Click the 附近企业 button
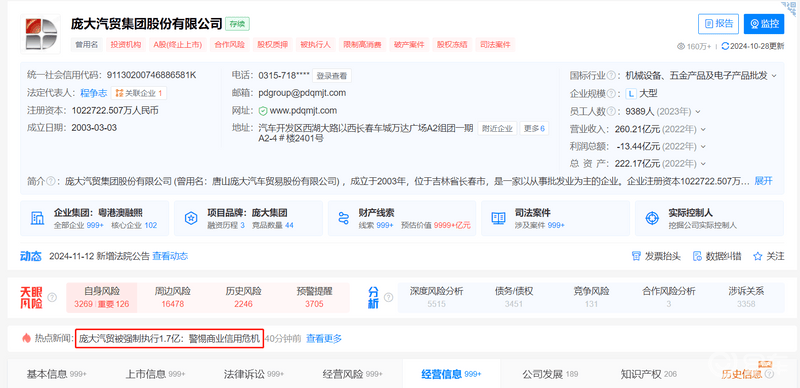800x388 pixels. 497,128
